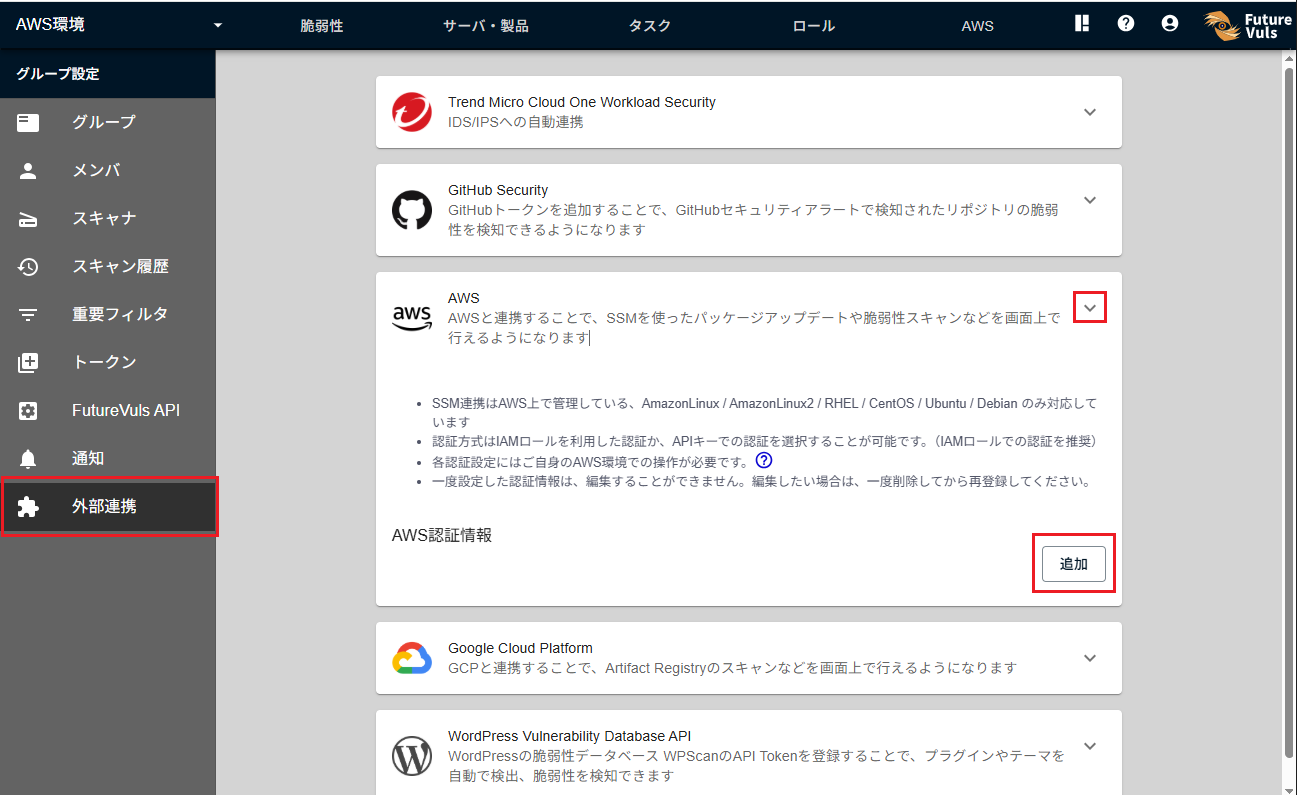Open the help question mark icon in header
The width and height of the screenshot is (1297, 795).
tap(1126, 24)
